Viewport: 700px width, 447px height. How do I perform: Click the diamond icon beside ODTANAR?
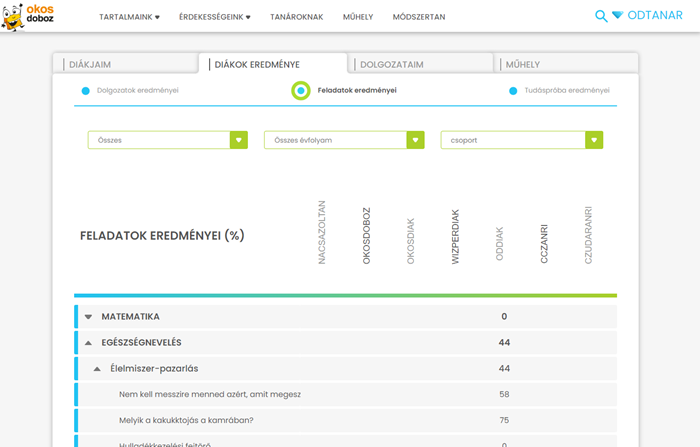(617, 15)
